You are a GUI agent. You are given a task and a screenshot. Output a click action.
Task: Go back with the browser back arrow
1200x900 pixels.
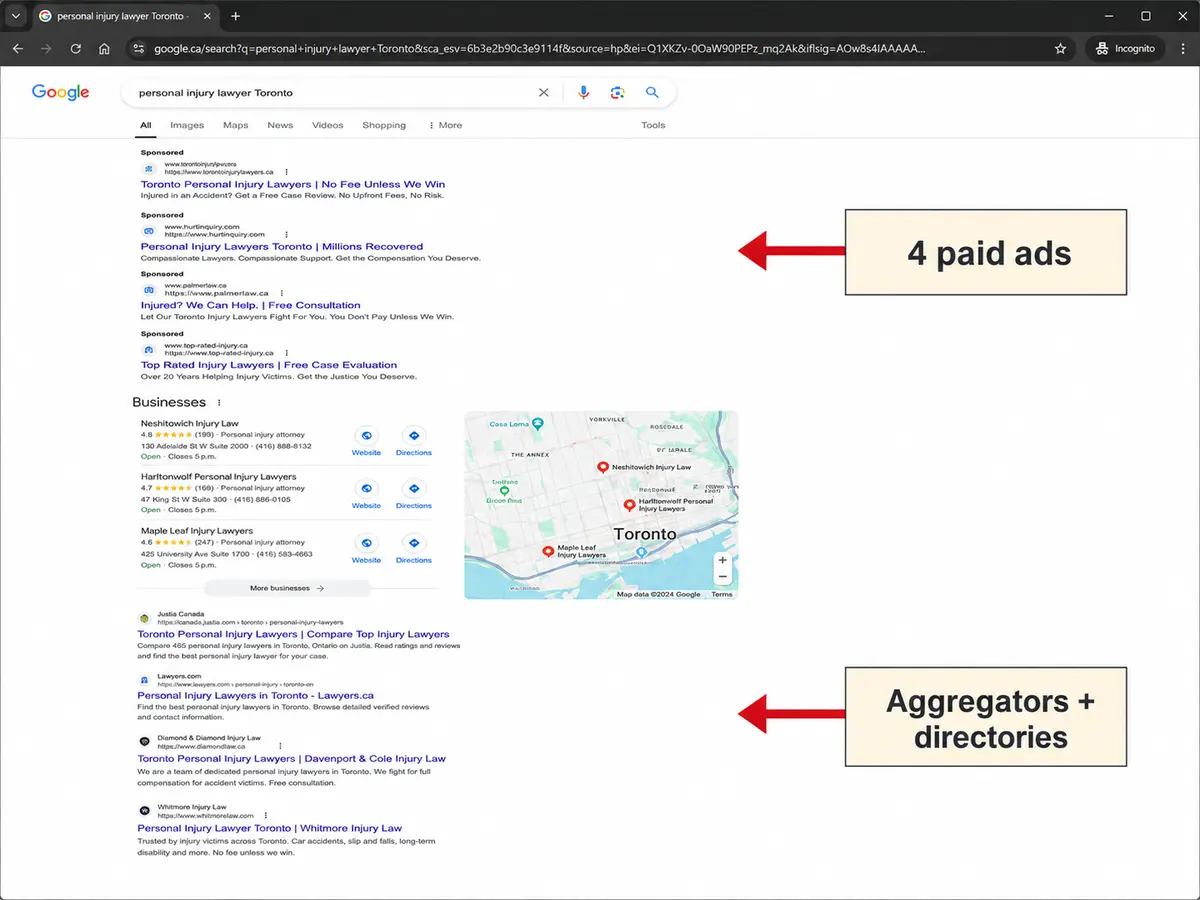[18, 48]
